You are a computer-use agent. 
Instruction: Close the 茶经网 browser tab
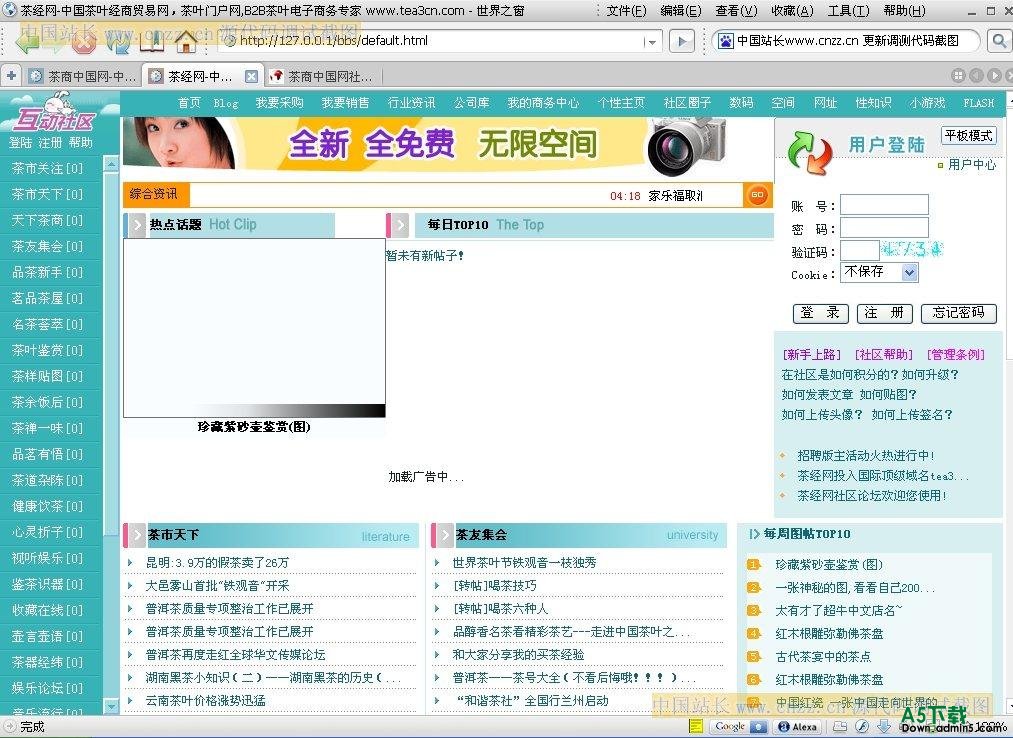pos(251,76)
